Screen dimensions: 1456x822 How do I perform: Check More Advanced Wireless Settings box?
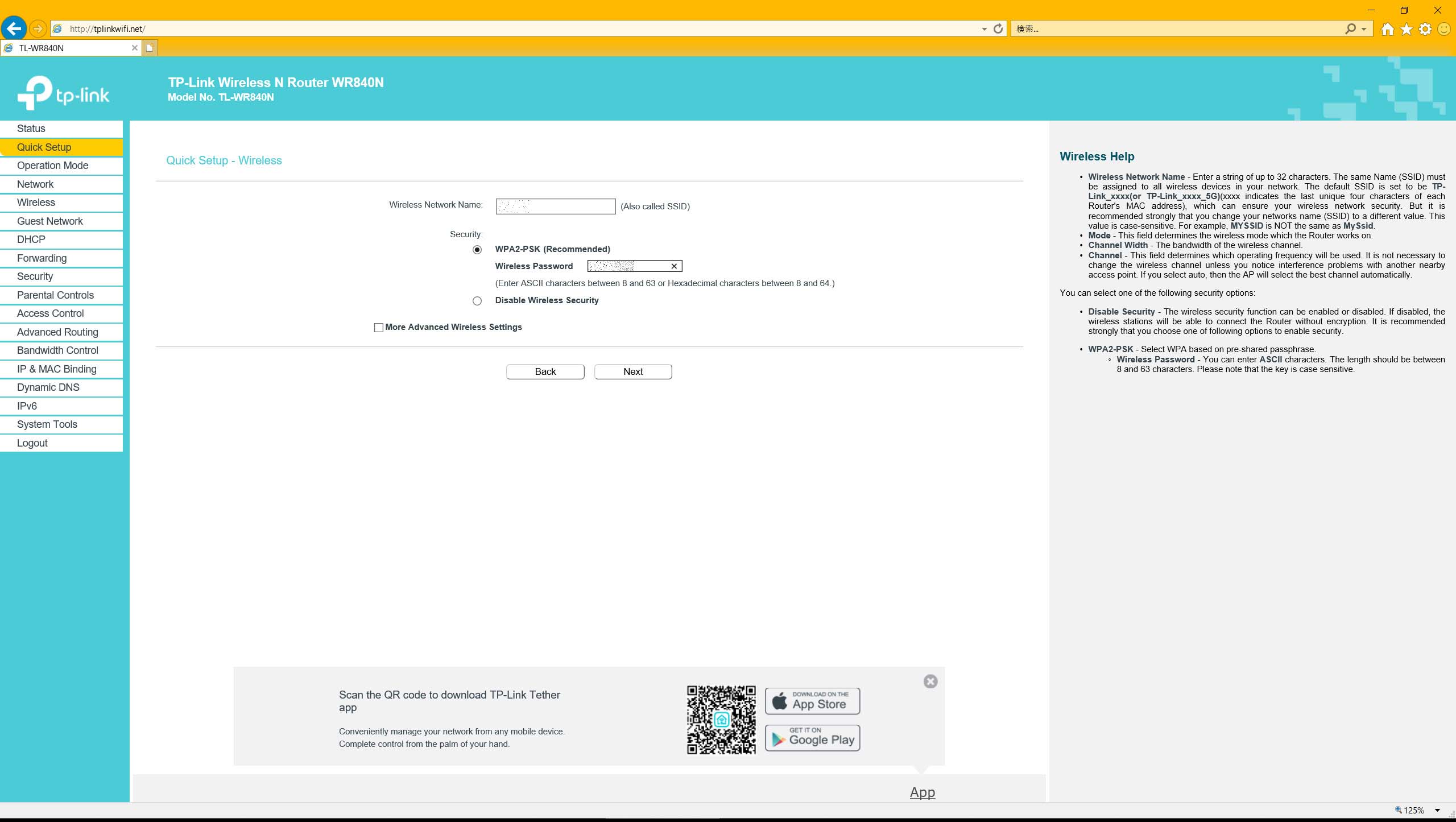(379, 328)
